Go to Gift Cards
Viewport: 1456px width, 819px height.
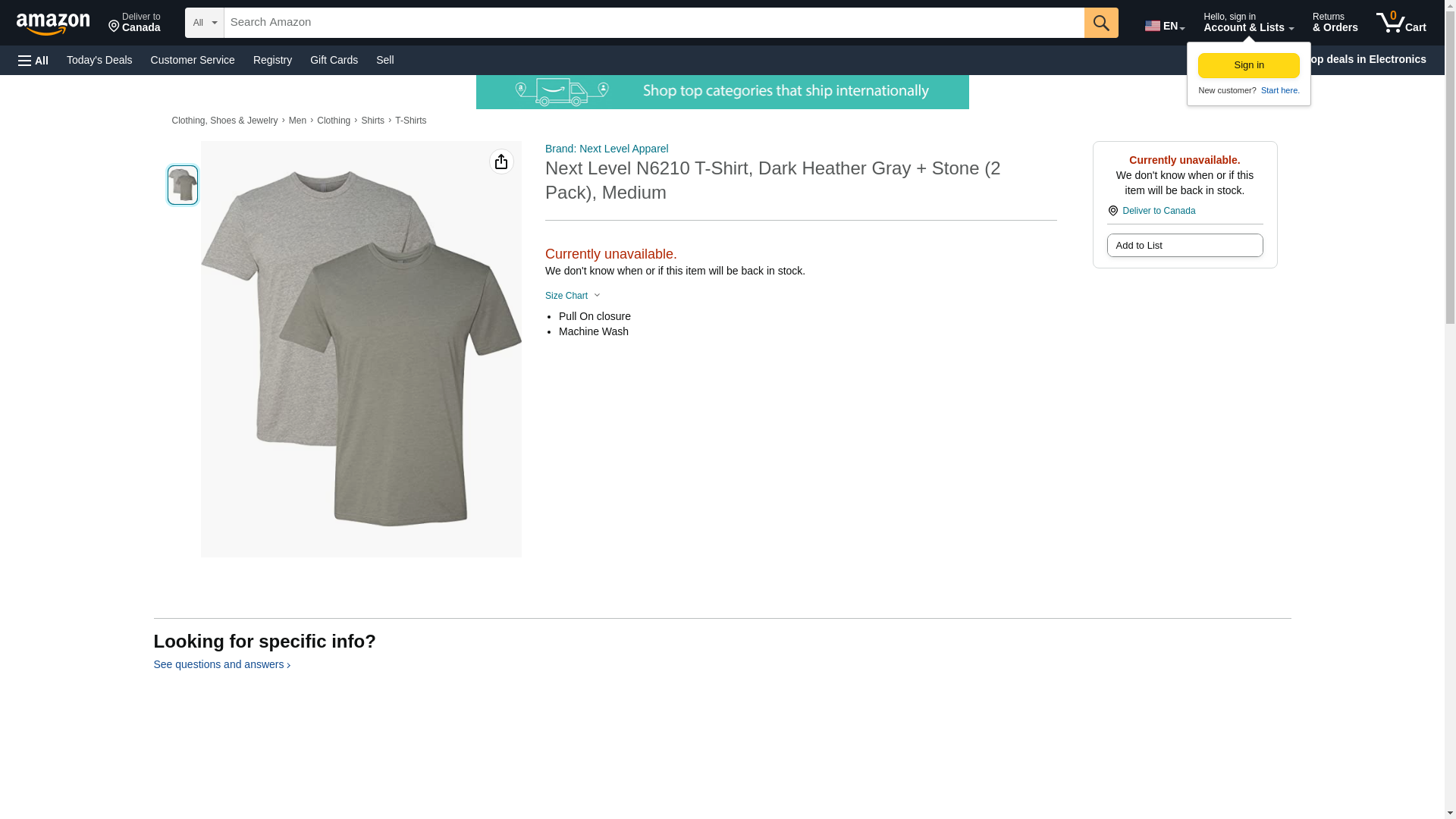click(x=334, y=60)
